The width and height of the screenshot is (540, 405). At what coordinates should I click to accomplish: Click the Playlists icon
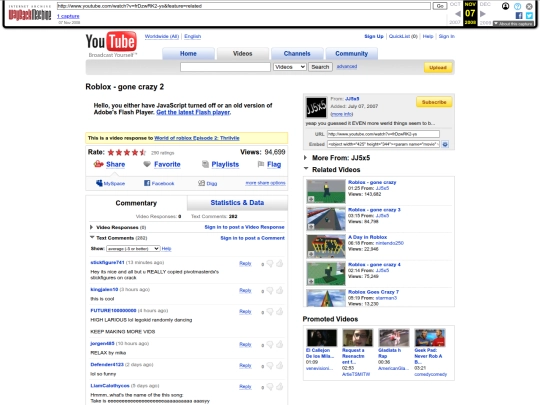(205, 164)
